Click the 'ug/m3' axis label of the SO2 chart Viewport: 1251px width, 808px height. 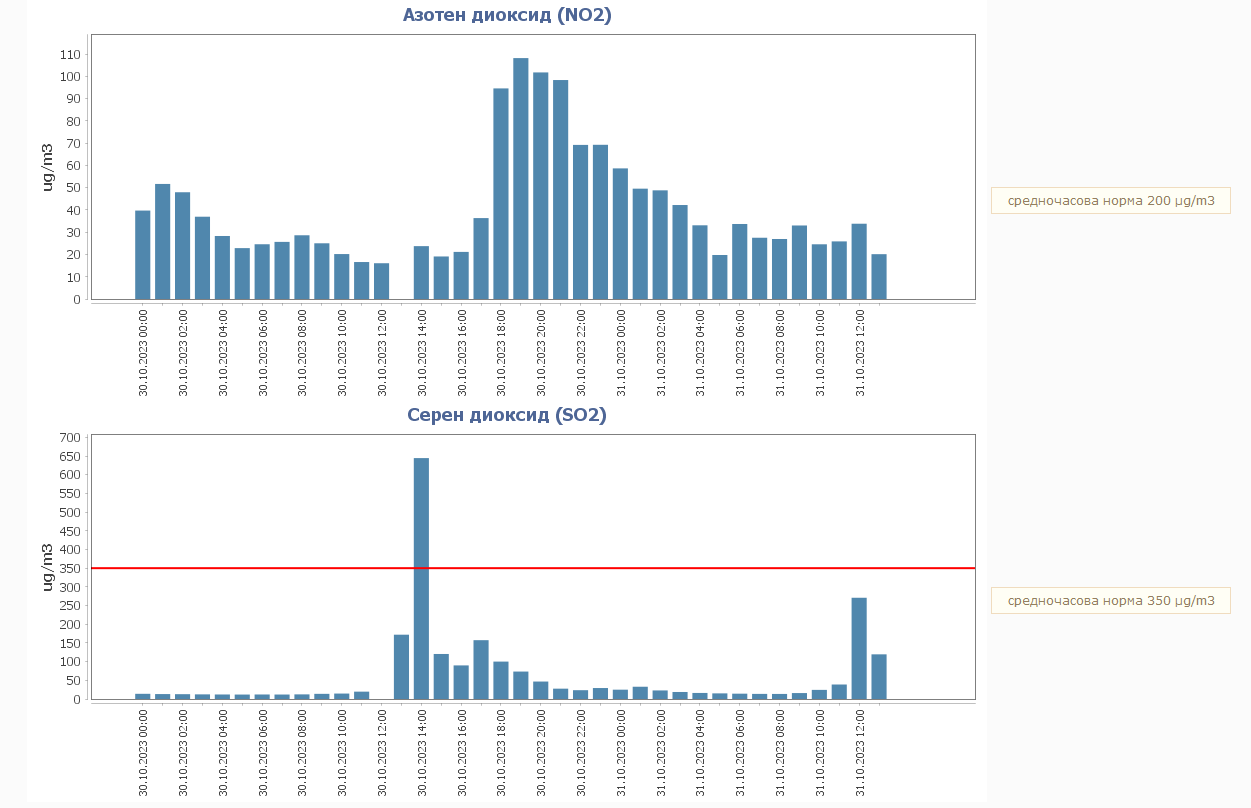pos(47,567)
